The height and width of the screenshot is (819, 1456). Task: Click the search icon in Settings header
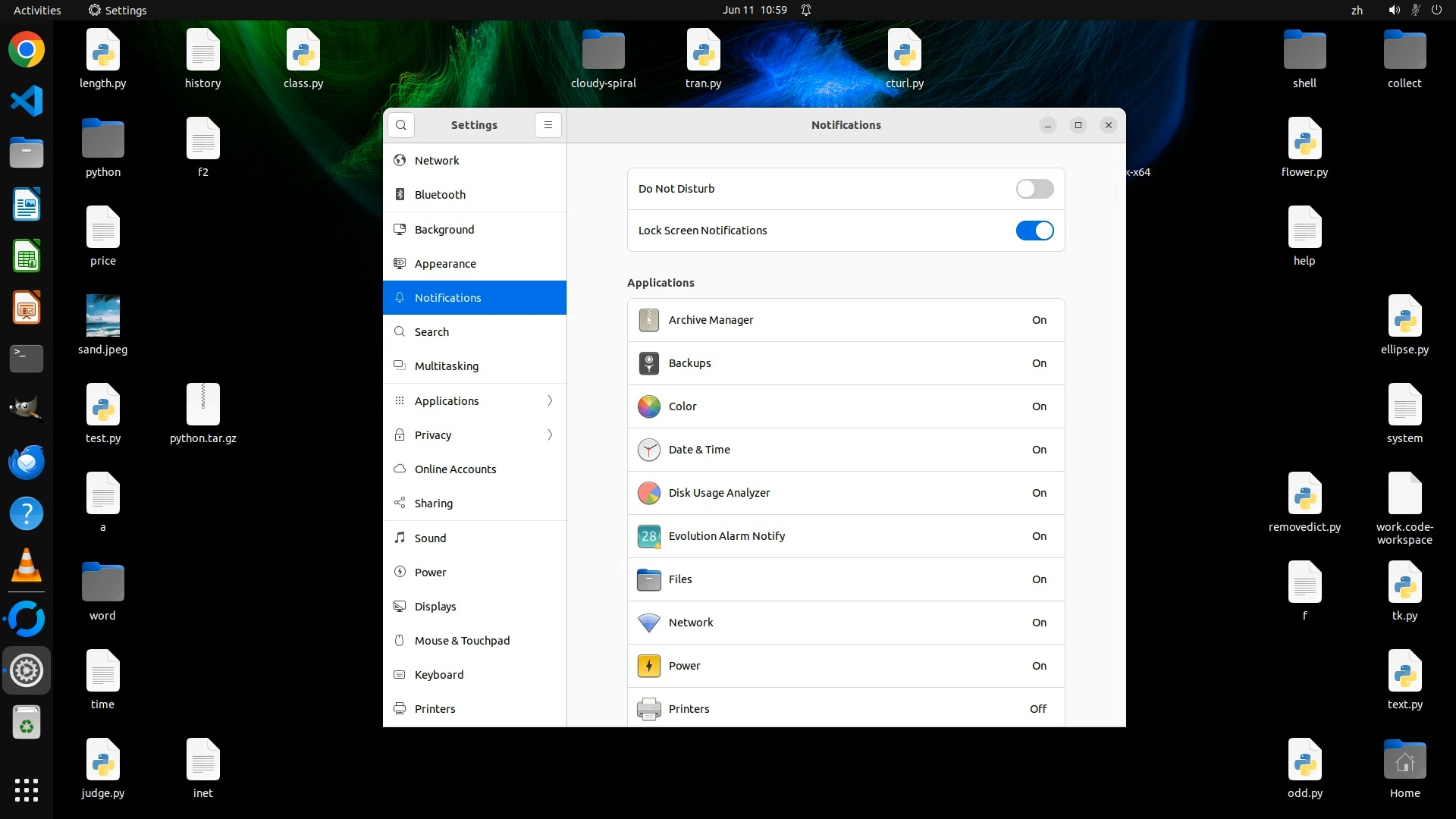tap(400, 125)
